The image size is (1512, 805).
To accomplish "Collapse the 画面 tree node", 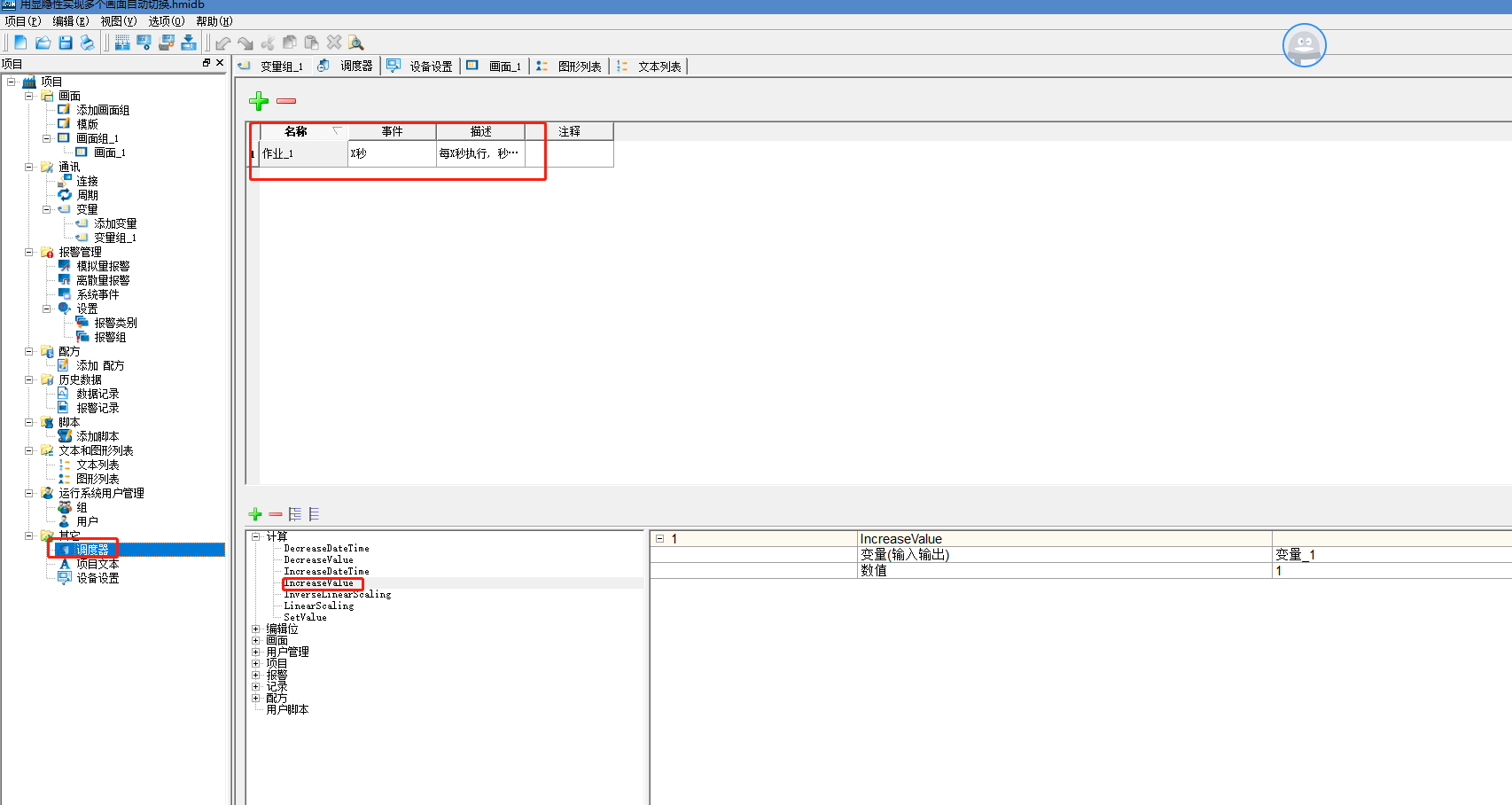I will pos(29,96).
